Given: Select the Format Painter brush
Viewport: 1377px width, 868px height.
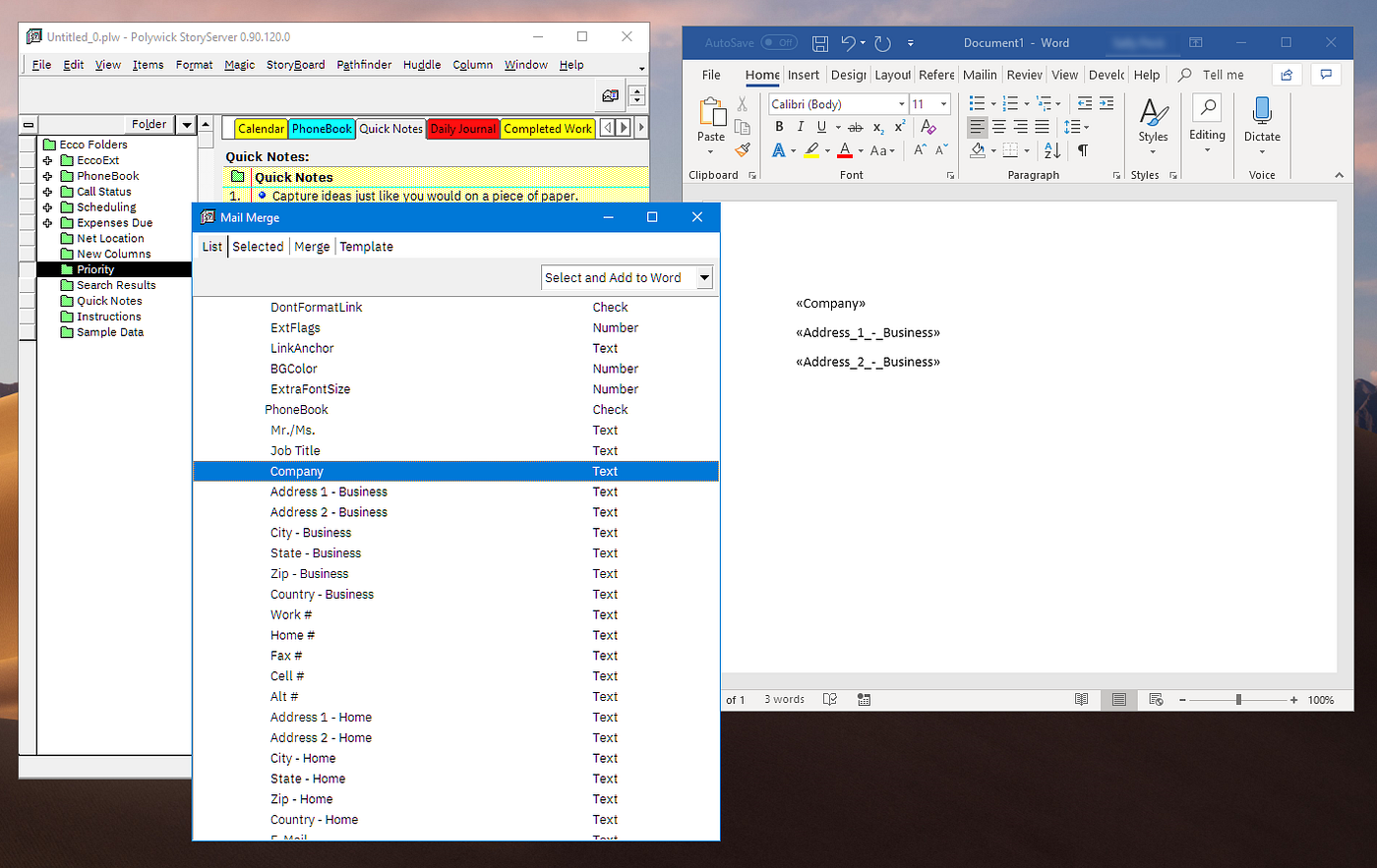Looking at the screenshot, I should (x=743, y=149).
